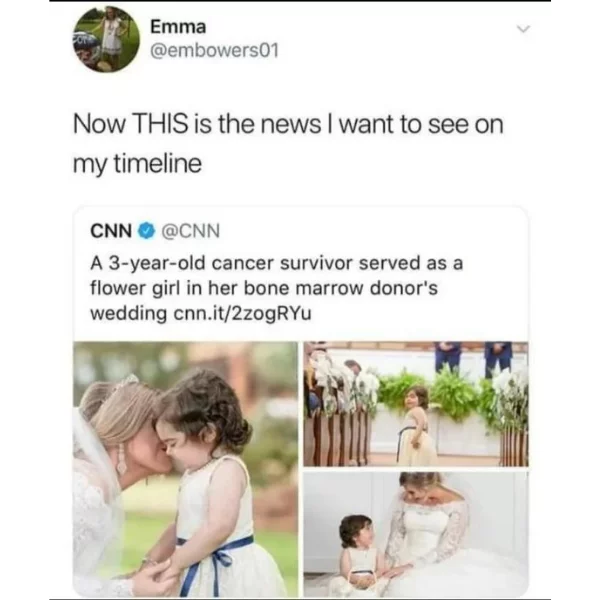Visit the @embowers01 handle
600x600 pixels.
(214, 51)
